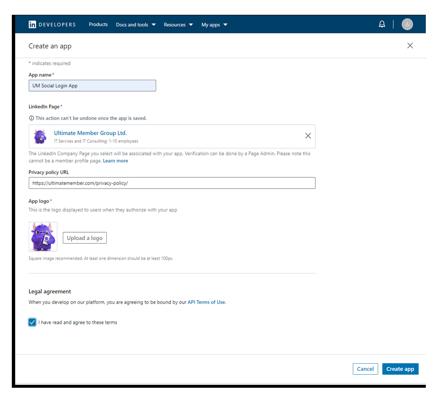Focus the Privacy policy URL field
Image resolution: width=441 pixels, height=400 pixels.
[x=172, y=183]
